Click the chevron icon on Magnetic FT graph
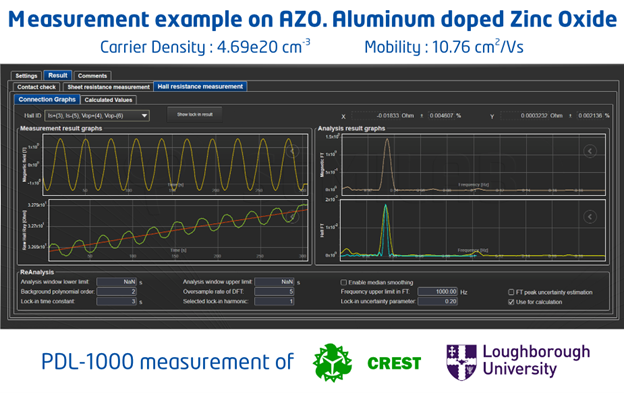The width and height of the screenshot is (624, 393). click(x=590, y=151)
